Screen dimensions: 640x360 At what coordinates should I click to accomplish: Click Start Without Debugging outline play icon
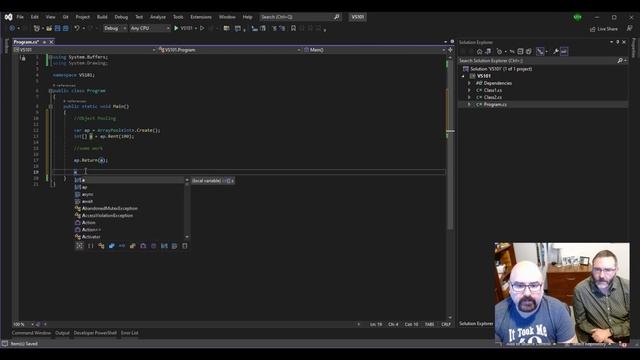tap(202, 28)
